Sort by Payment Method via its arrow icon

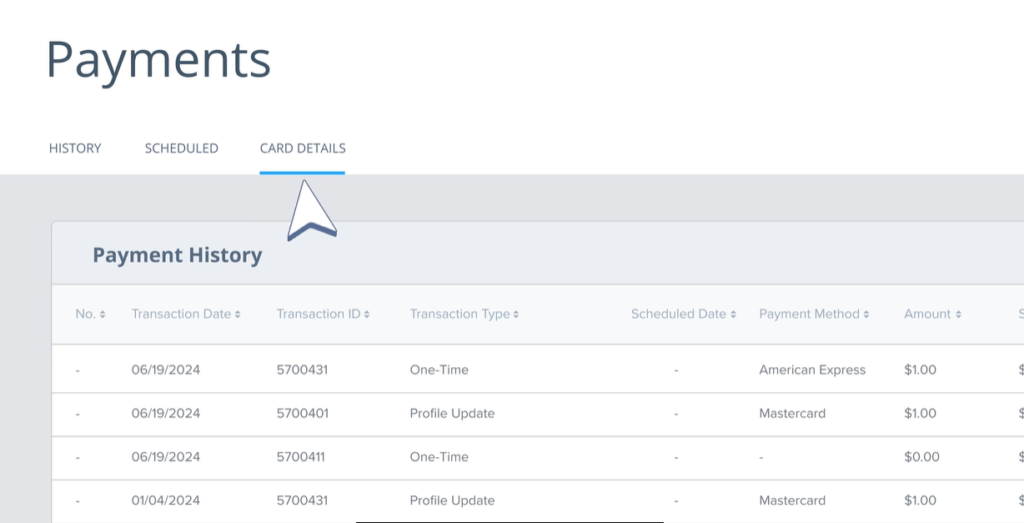866,315
